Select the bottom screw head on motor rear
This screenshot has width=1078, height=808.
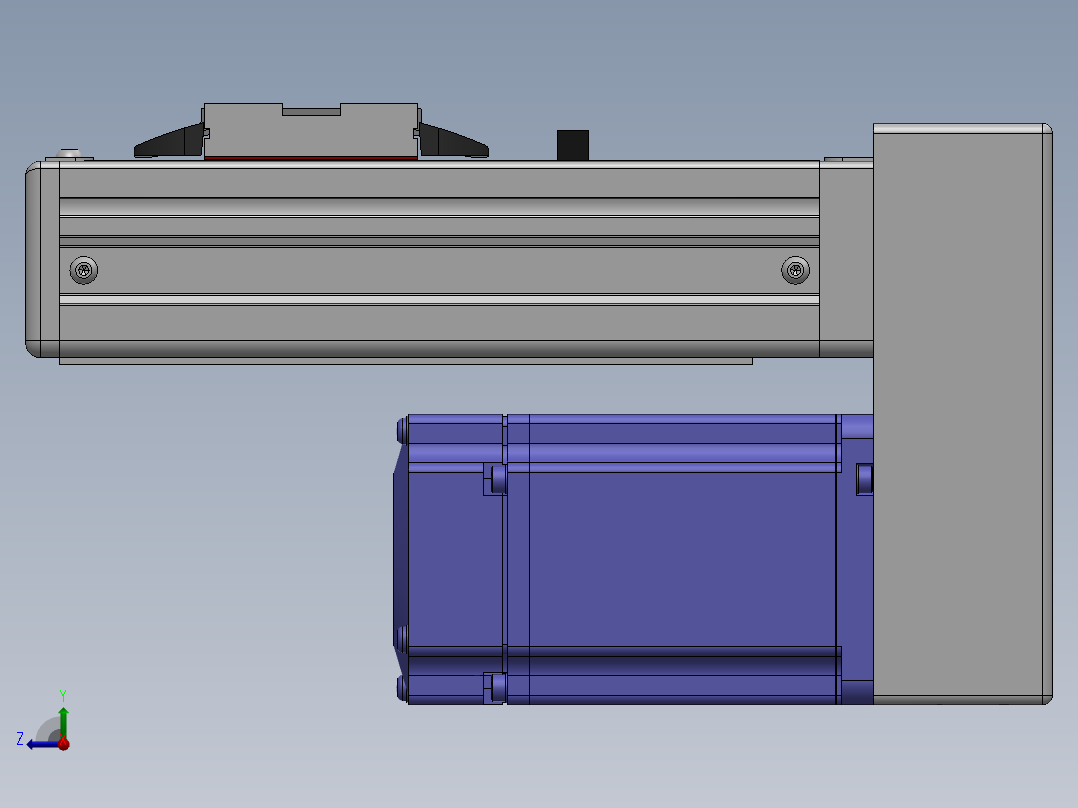pyautogui.click(x=402, y=688)
